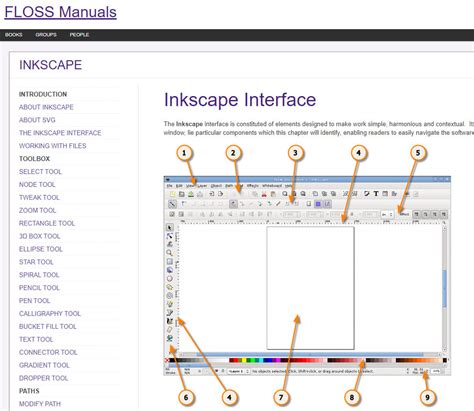The height and width of the screenshot is (411, 474).
Task: Click the Save document icon in toolbar
Action: tap(191, 194)
